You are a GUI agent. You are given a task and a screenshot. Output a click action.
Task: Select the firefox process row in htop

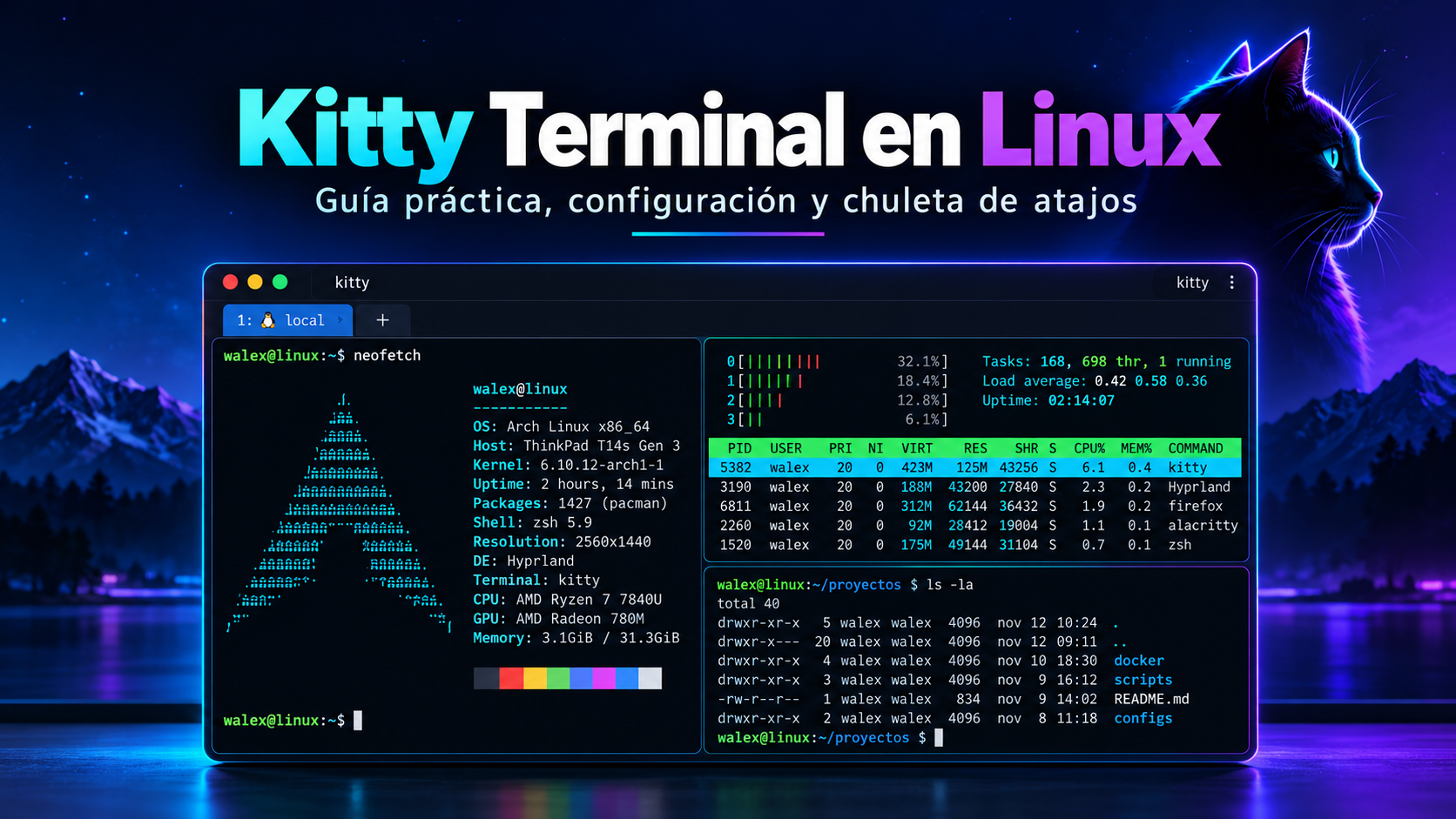click(975, 506)
